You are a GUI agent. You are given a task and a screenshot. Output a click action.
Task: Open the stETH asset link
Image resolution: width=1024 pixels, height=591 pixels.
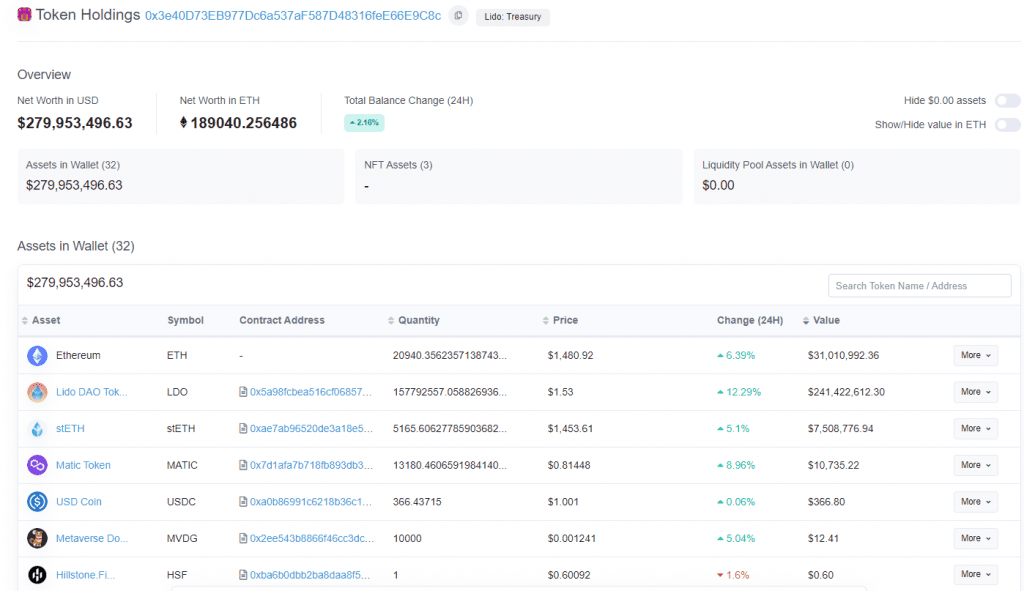70,428
